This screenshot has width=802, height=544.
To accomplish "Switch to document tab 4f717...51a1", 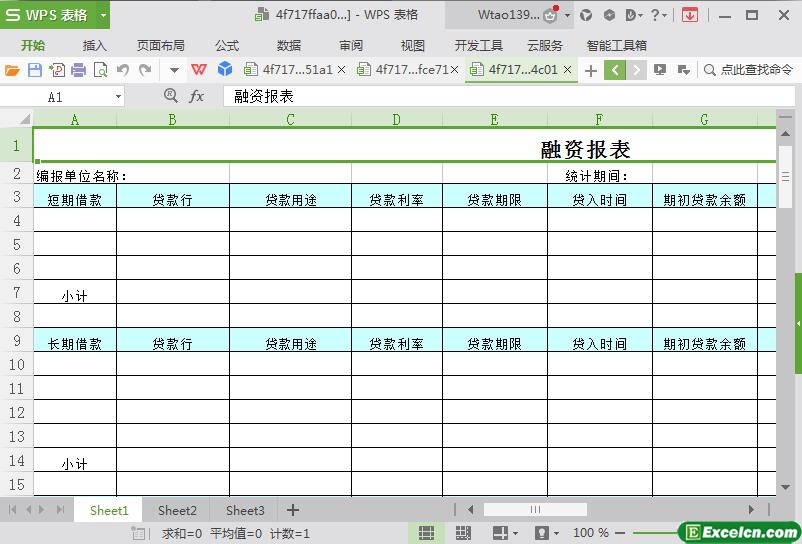I will 295,70.
